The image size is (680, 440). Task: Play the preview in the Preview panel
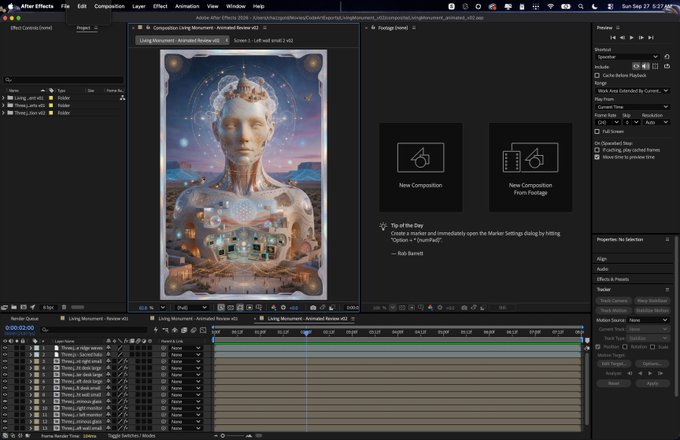pyautogui.click(x=631, y=38)
